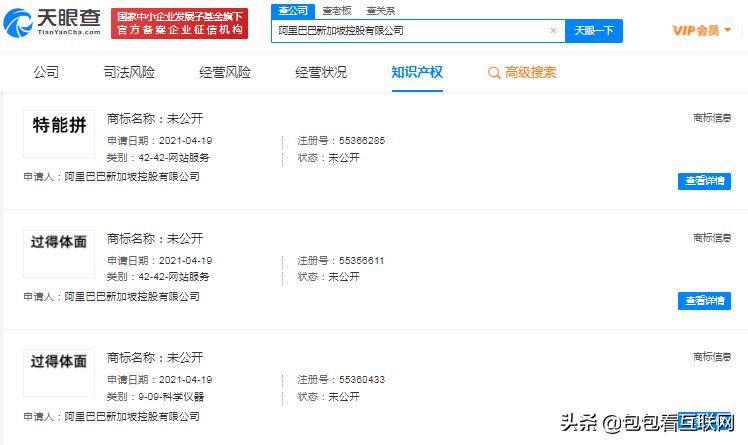The width and height of the screenshot is (748, 445).
Task: View details for trademark 55366285
Action: click(704, 181)
